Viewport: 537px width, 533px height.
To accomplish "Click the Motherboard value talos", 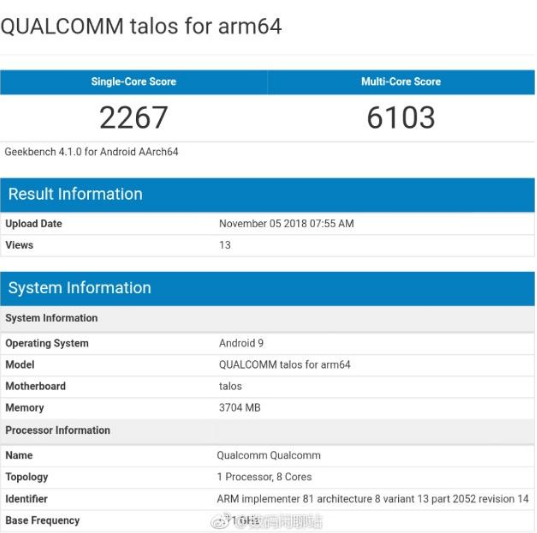I will (230, 386).
